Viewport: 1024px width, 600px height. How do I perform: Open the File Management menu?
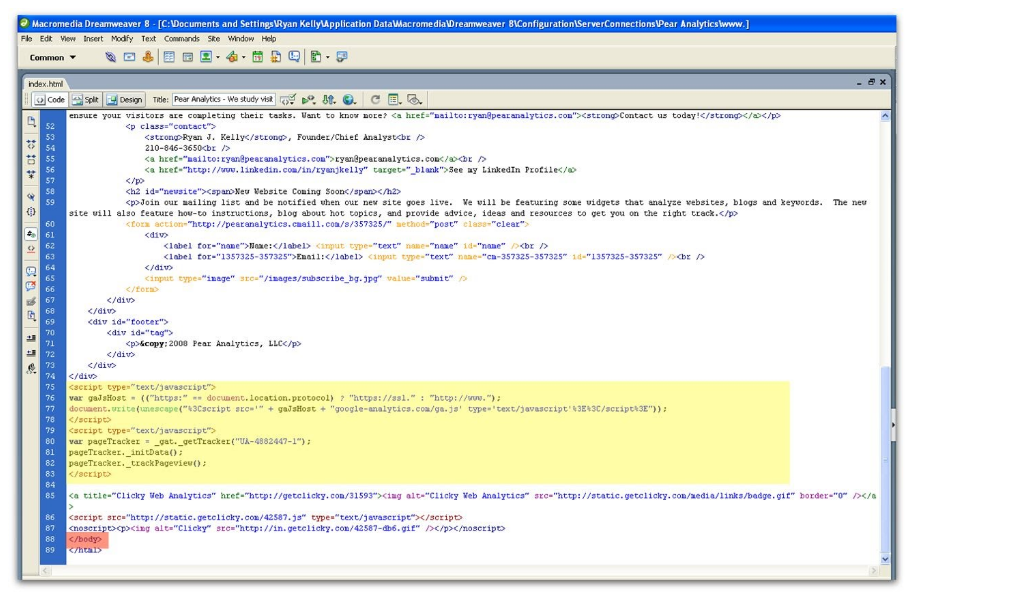coord(328,100)
